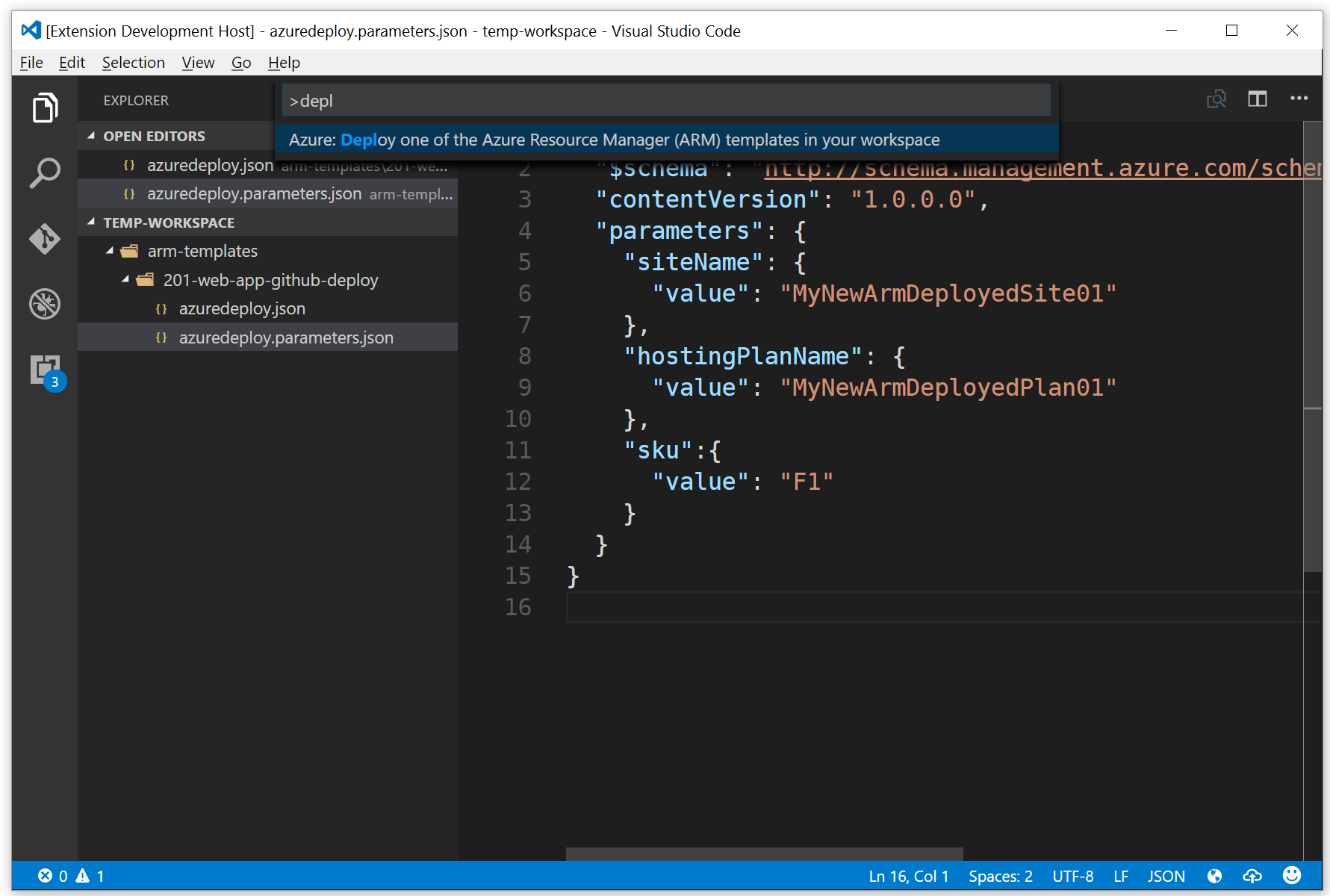Open azuredeploy.parameters.json in workspace tree
Viewport: 1330px width, 896px height.
click(267, 337)
